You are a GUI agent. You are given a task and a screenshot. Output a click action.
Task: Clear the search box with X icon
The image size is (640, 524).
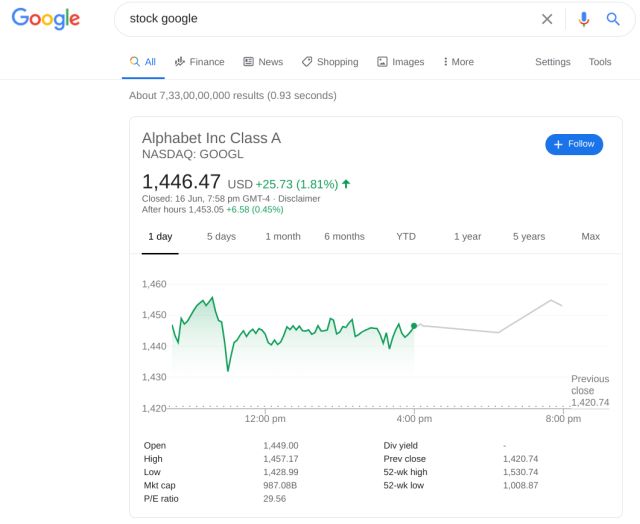(547, 19)
